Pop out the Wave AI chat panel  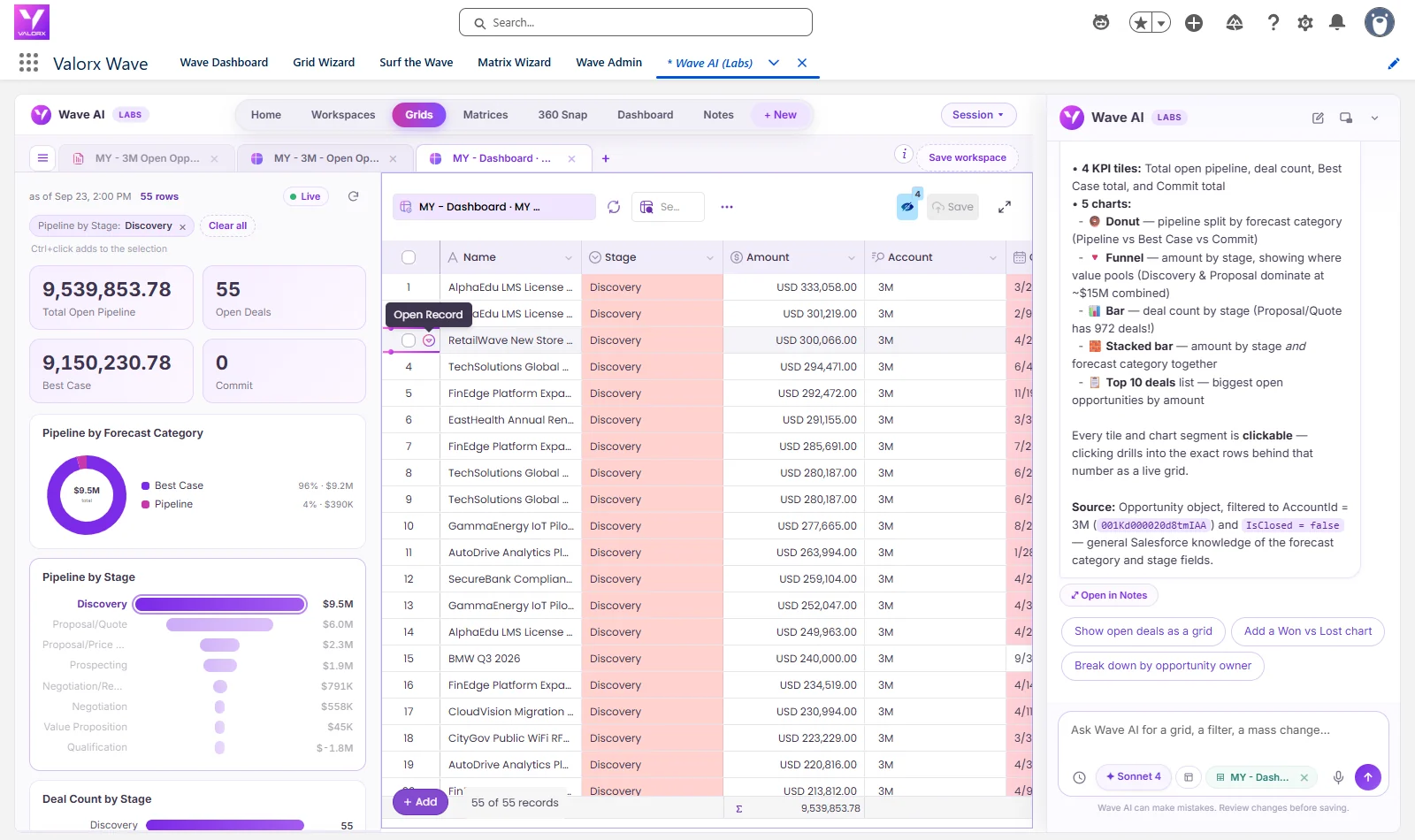pos(1346,118)
